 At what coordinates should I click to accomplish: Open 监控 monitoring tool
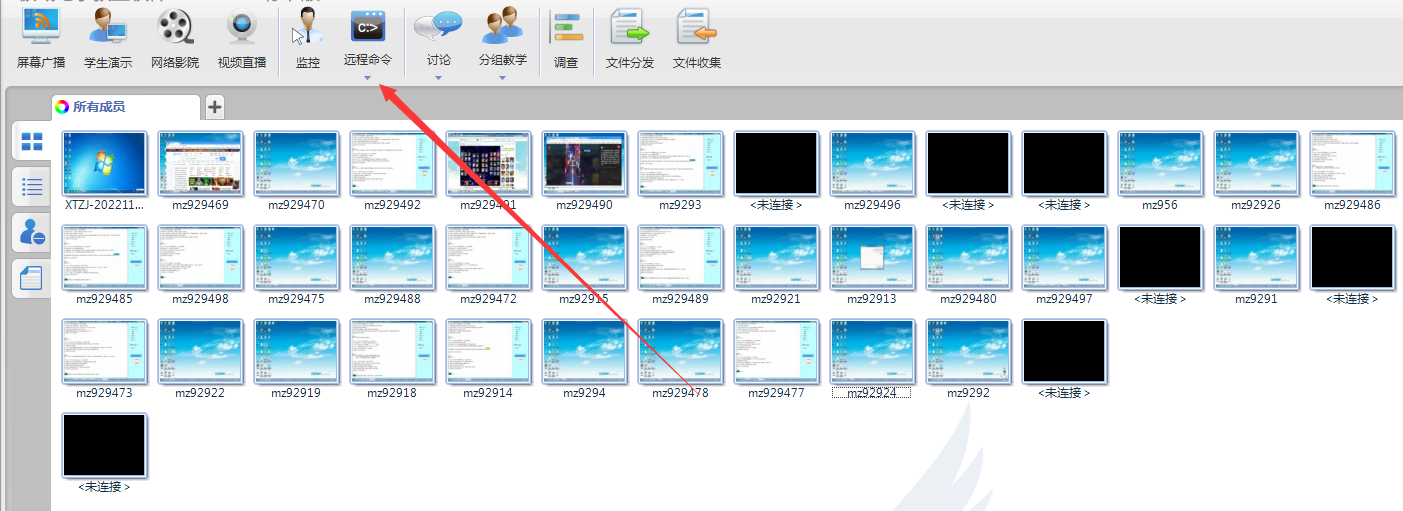(308, 40)
